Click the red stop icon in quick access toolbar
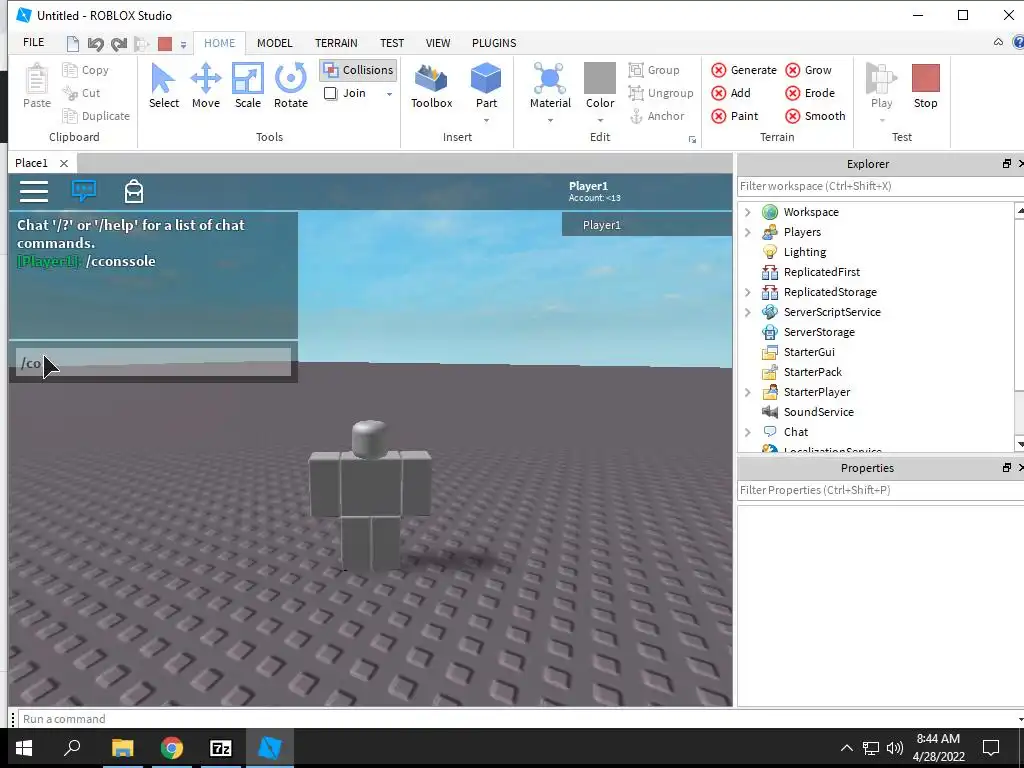This screenshot has width=1024, height=768. 165,44
